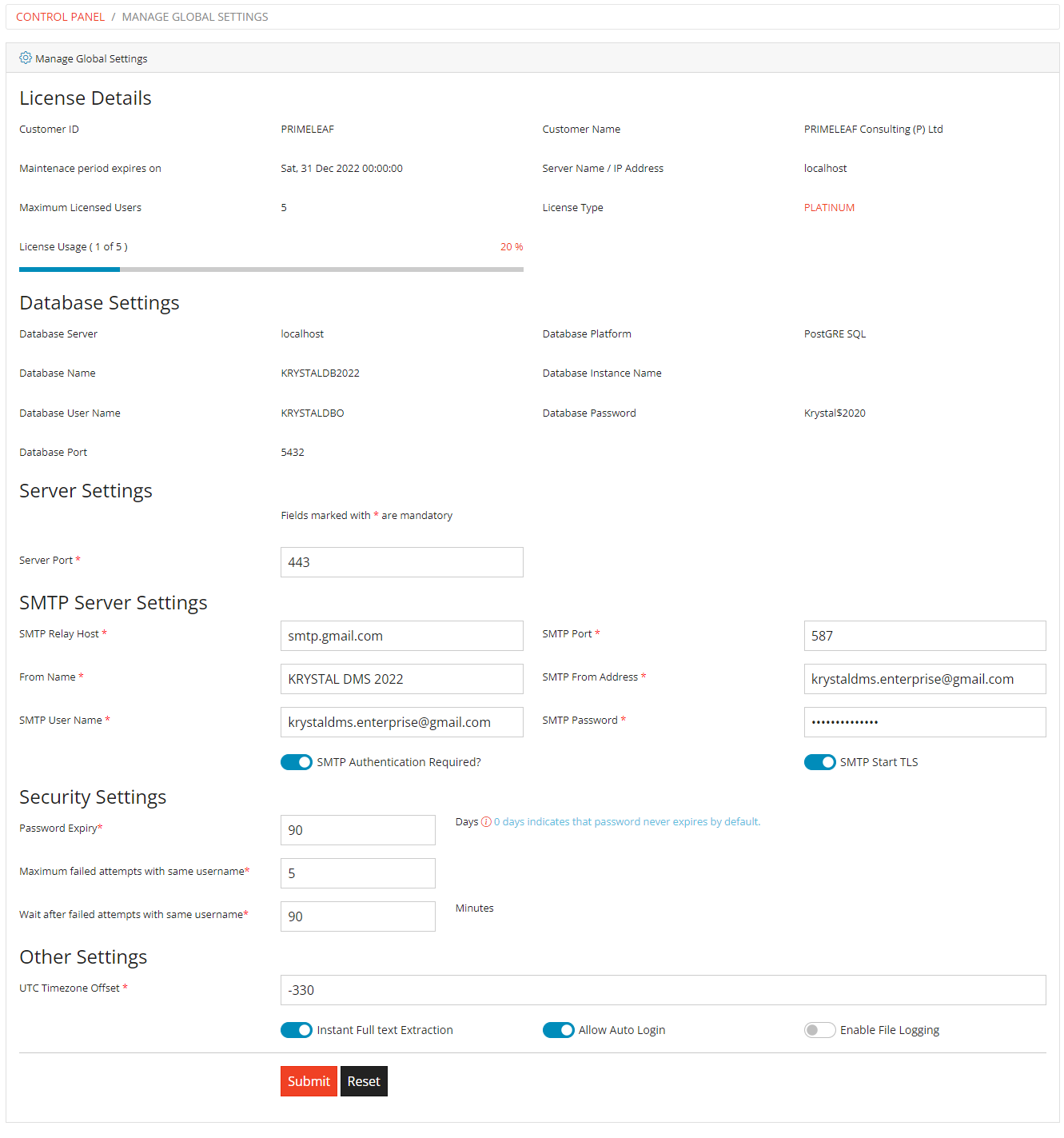Select the SMTP Port field

click(x=924, y=636)
